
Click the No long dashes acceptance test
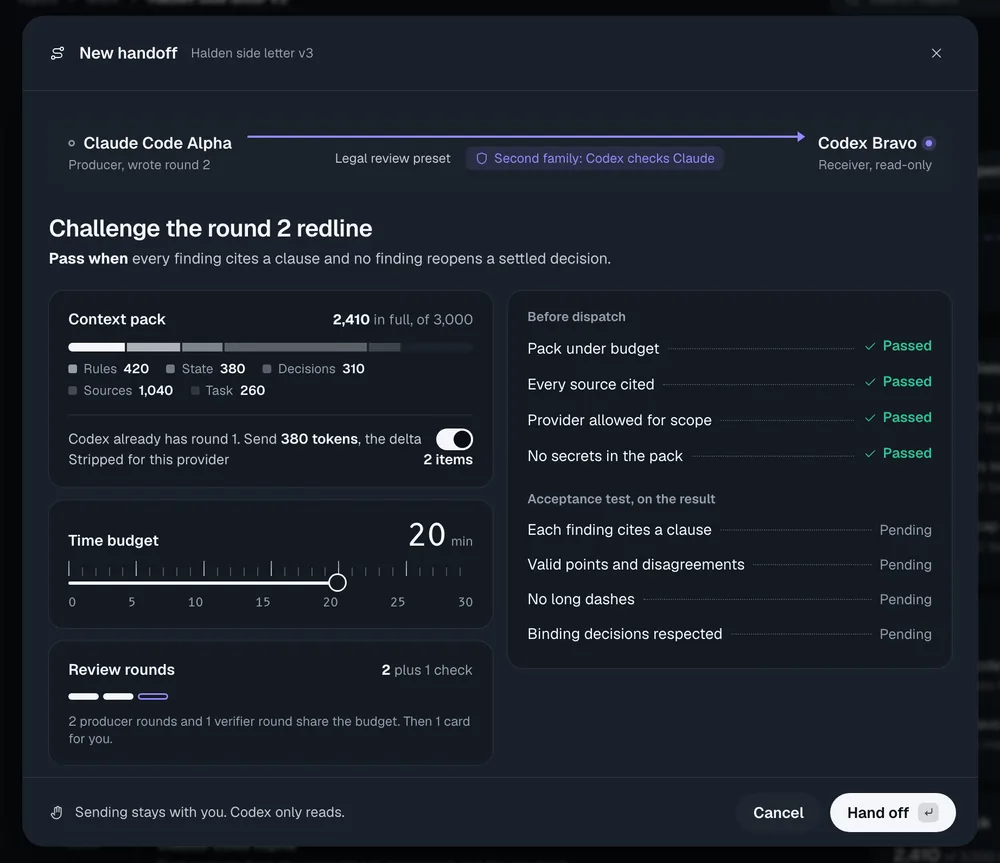(x=729, y=600)
